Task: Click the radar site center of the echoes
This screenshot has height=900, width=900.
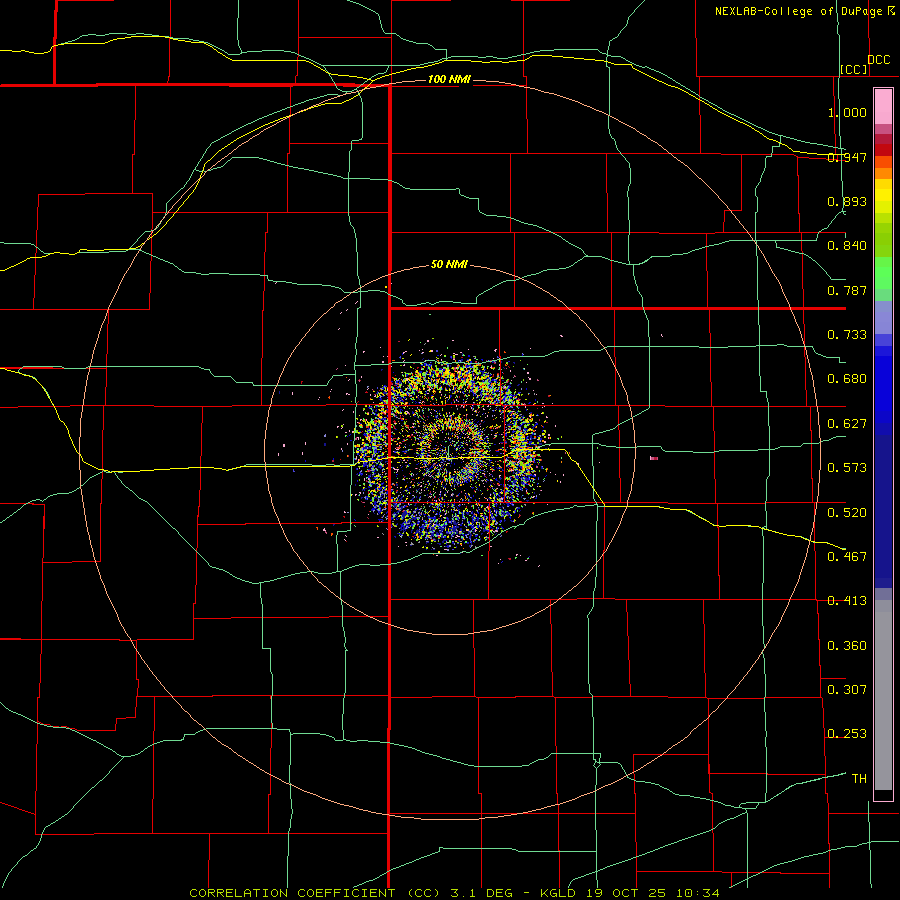Action: pos(448,452)
